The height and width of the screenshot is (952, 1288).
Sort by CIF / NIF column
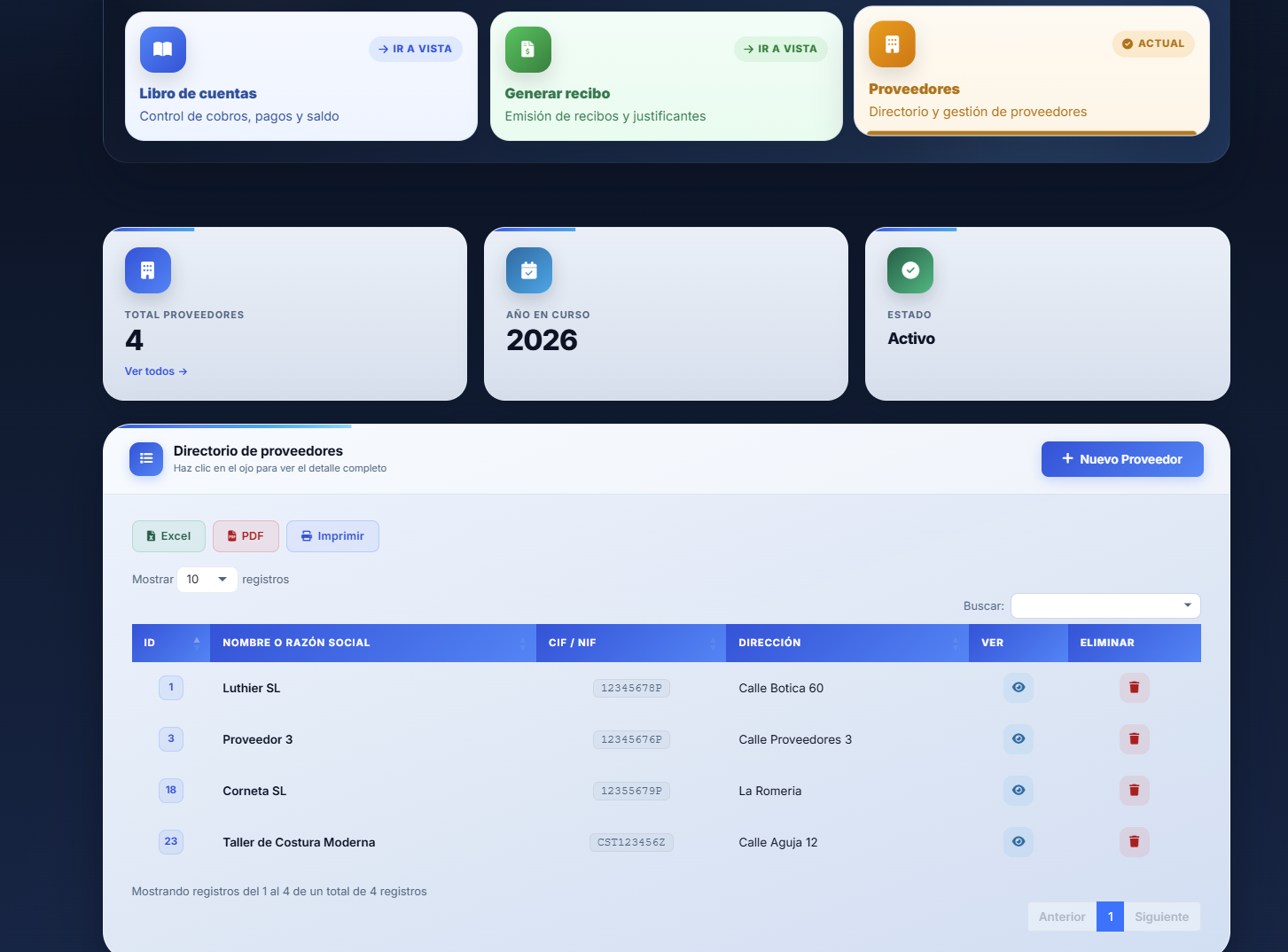coord(631,643)
